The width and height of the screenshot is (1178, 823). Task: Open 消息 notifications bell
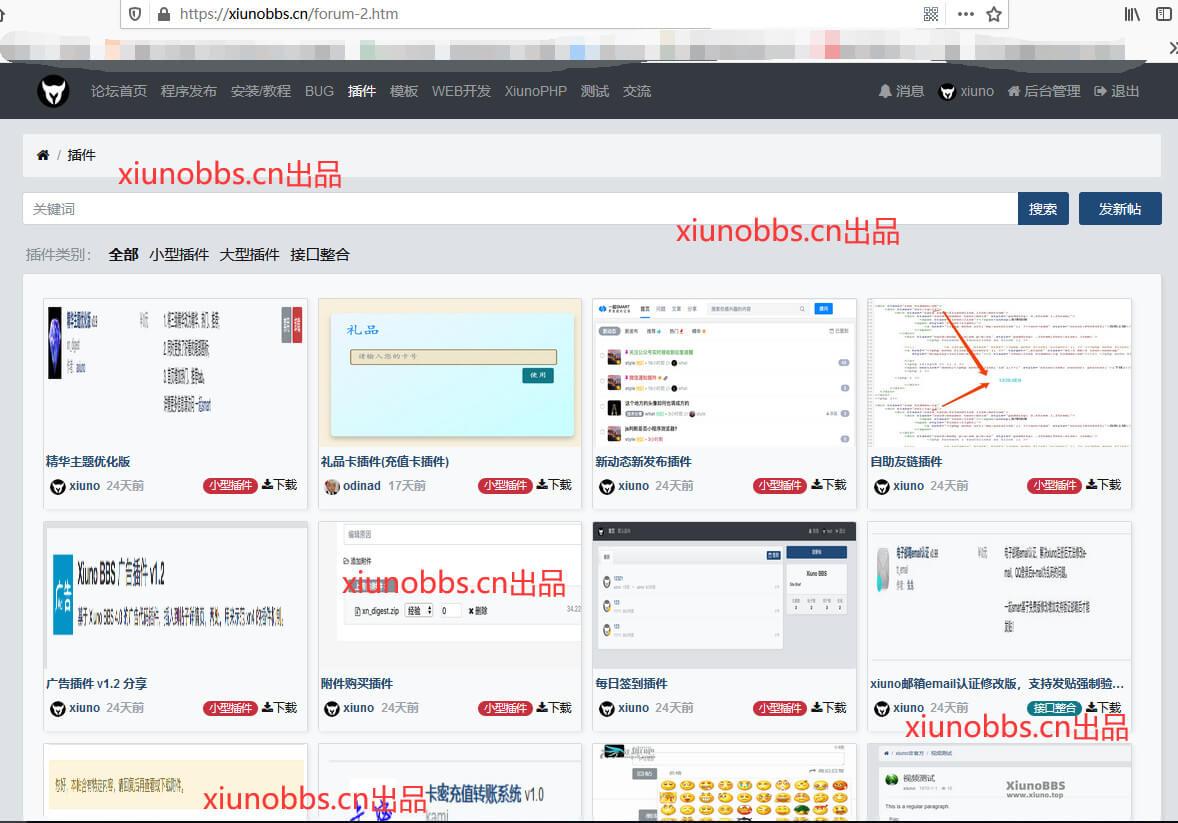coord(901,91)
